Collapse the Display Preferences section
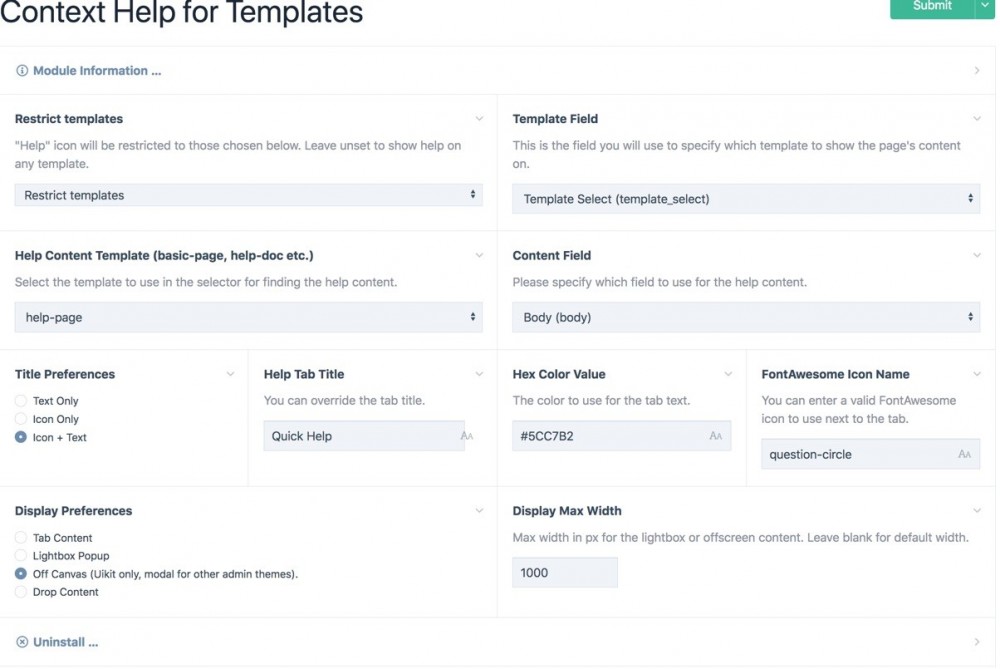The height and width of the screenshot is (669, 1000). 480,510
